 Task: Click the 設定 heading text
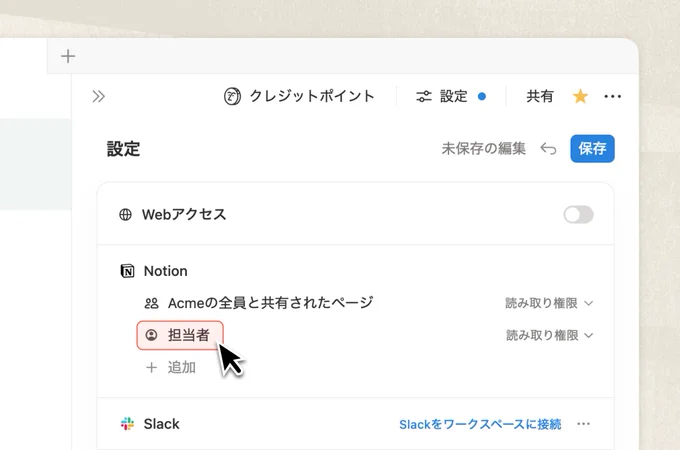[x=124, y=149]
